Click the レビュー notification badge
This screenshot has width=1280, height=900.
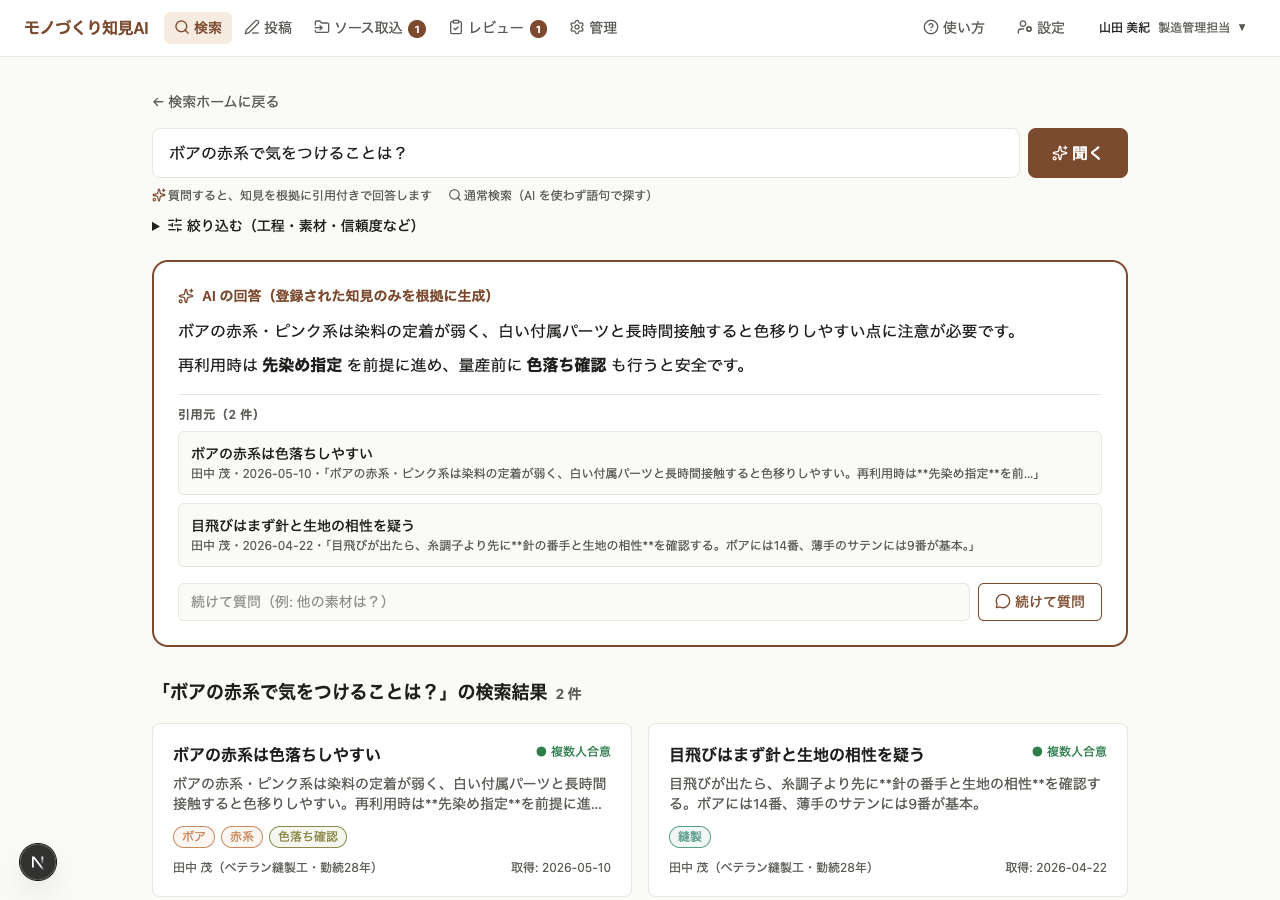(x=538, y=29)
